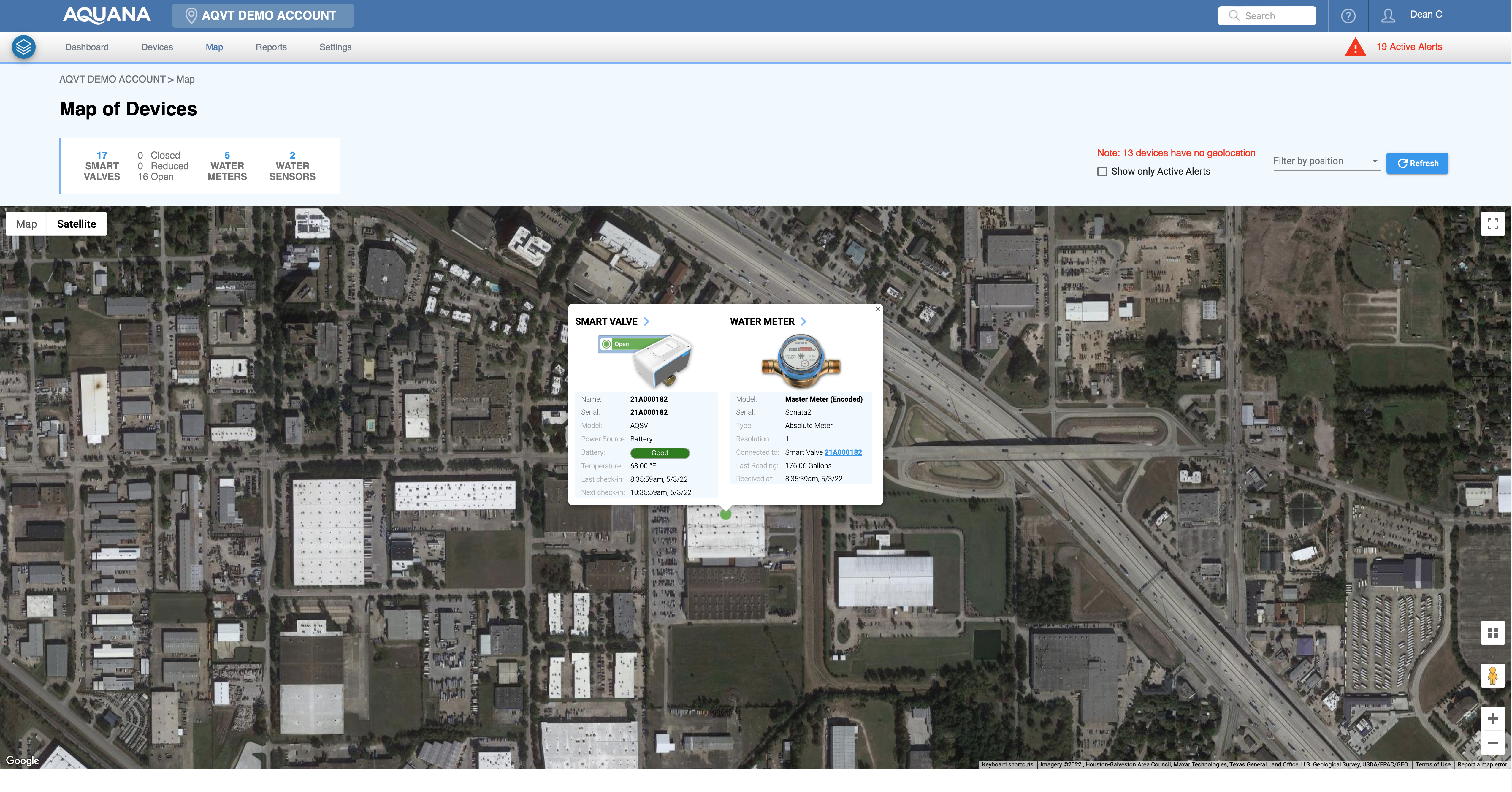The height and width of the screenshot is (792, 1512).
Task: Open map tilt grid control icon
Action: (x=1492, y=633)
